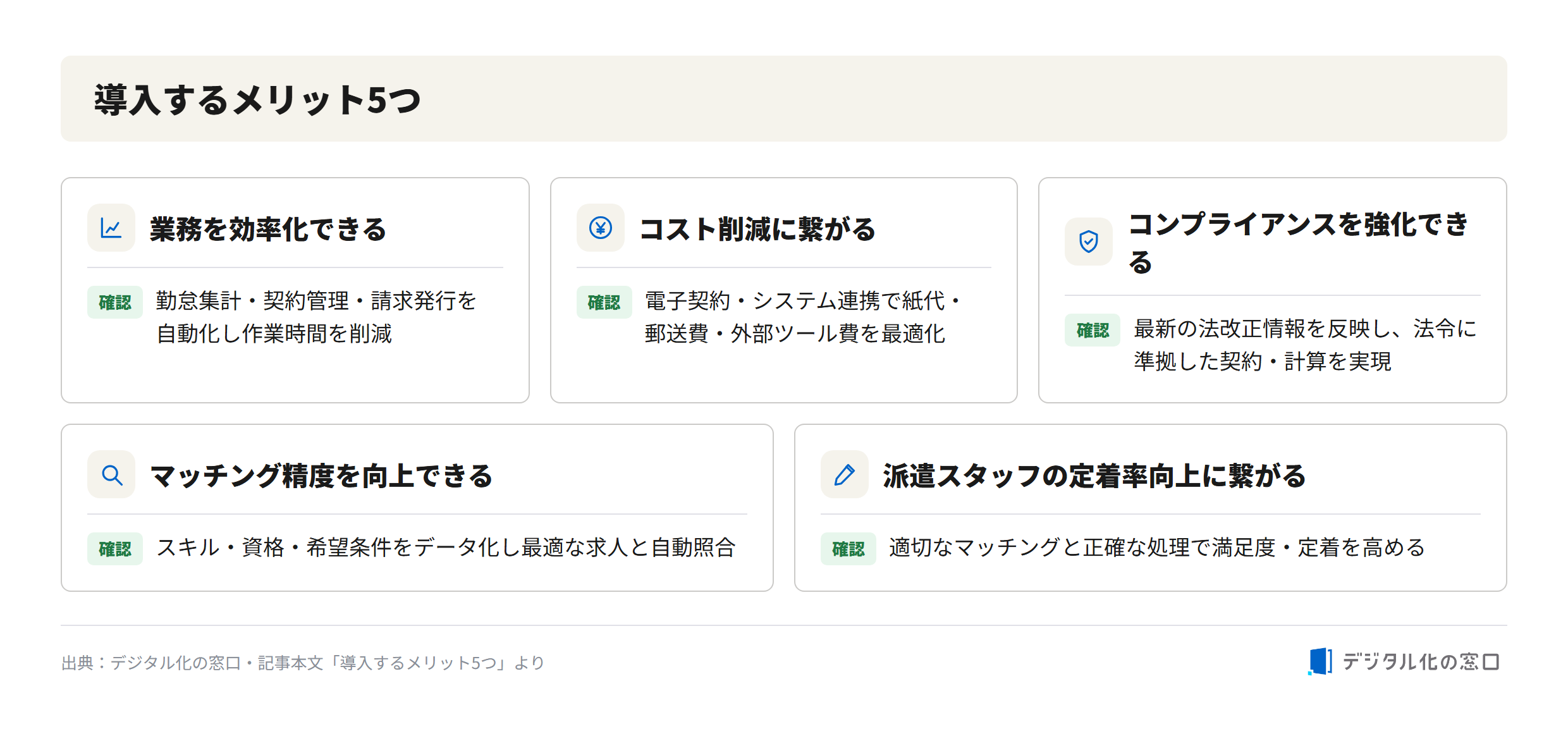The height and width of the screenshot is (736, 1568).
Task: Click the 確認 badge in 派遣スタッフ card
Action: click(x=848, y=549)
